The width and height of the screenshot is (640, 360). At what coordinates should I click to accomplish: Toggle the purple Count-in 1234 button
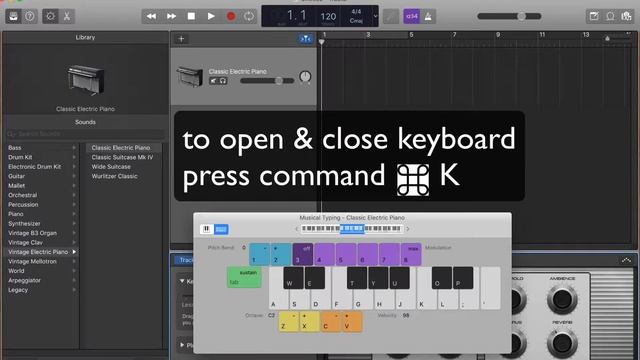click(x=412, y=16)
